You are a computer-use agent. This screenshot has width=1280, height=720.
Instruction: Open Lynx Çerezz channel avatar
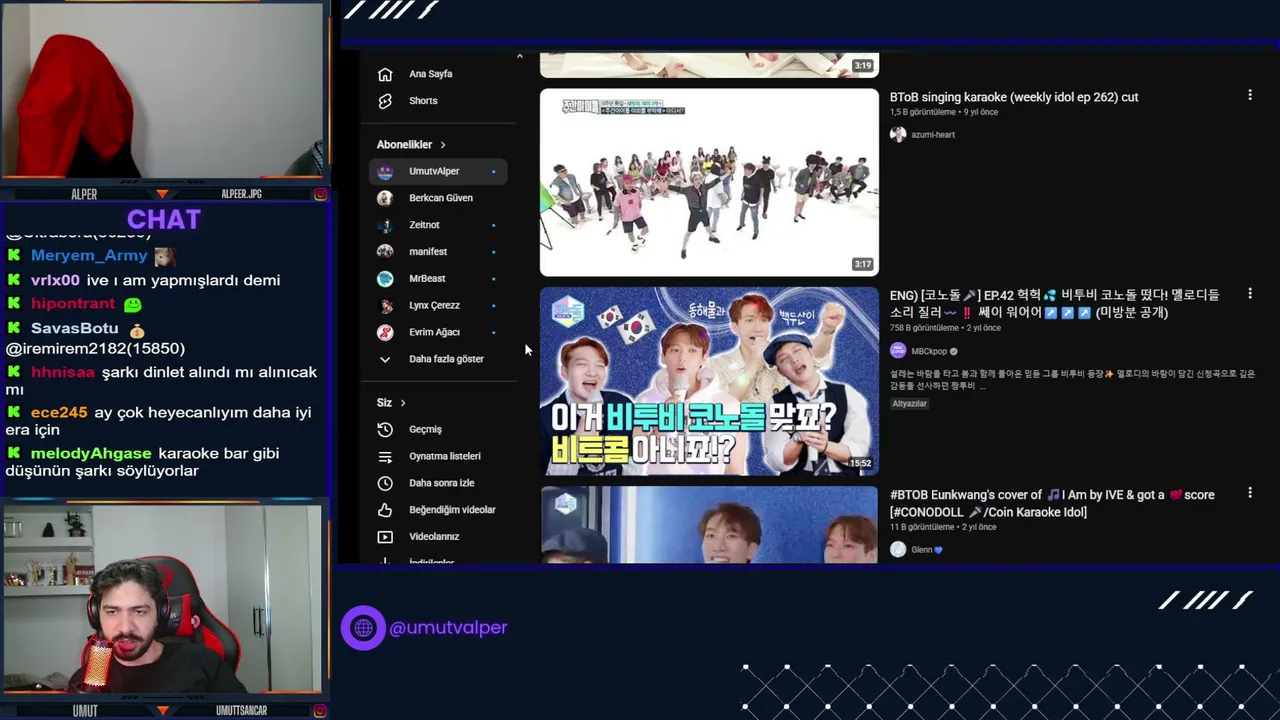pos(385,306)
